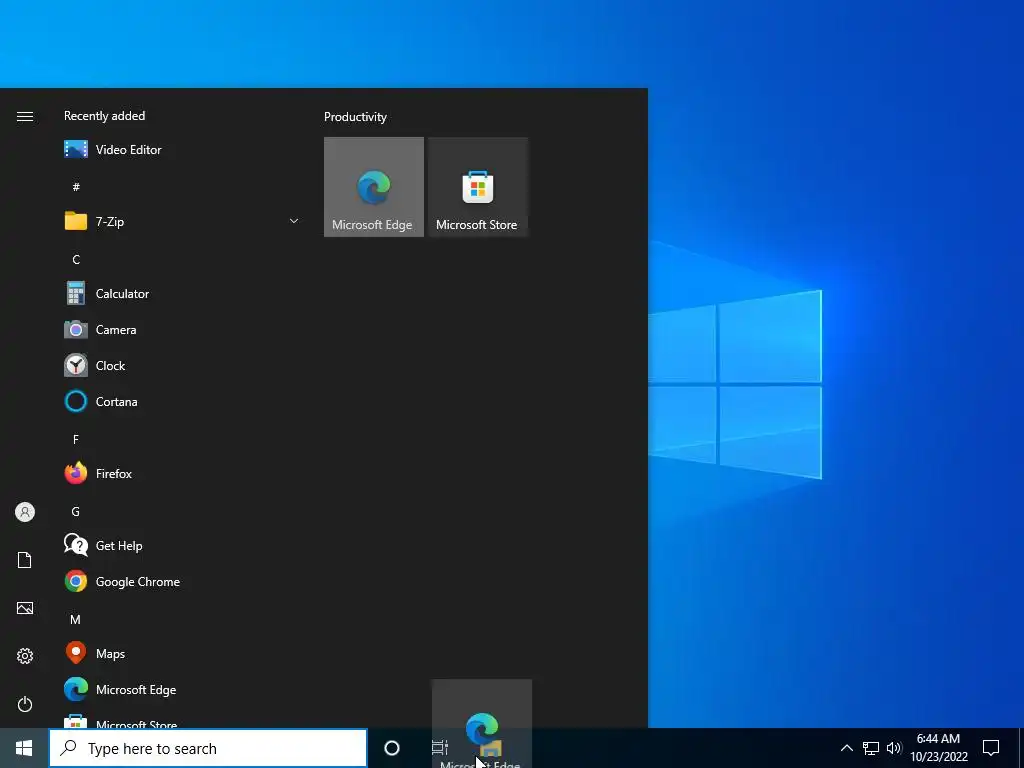Focus the Type here to search box
Image resolution: width=1024 pixels, height=768 pixels.
pos(208,748)
